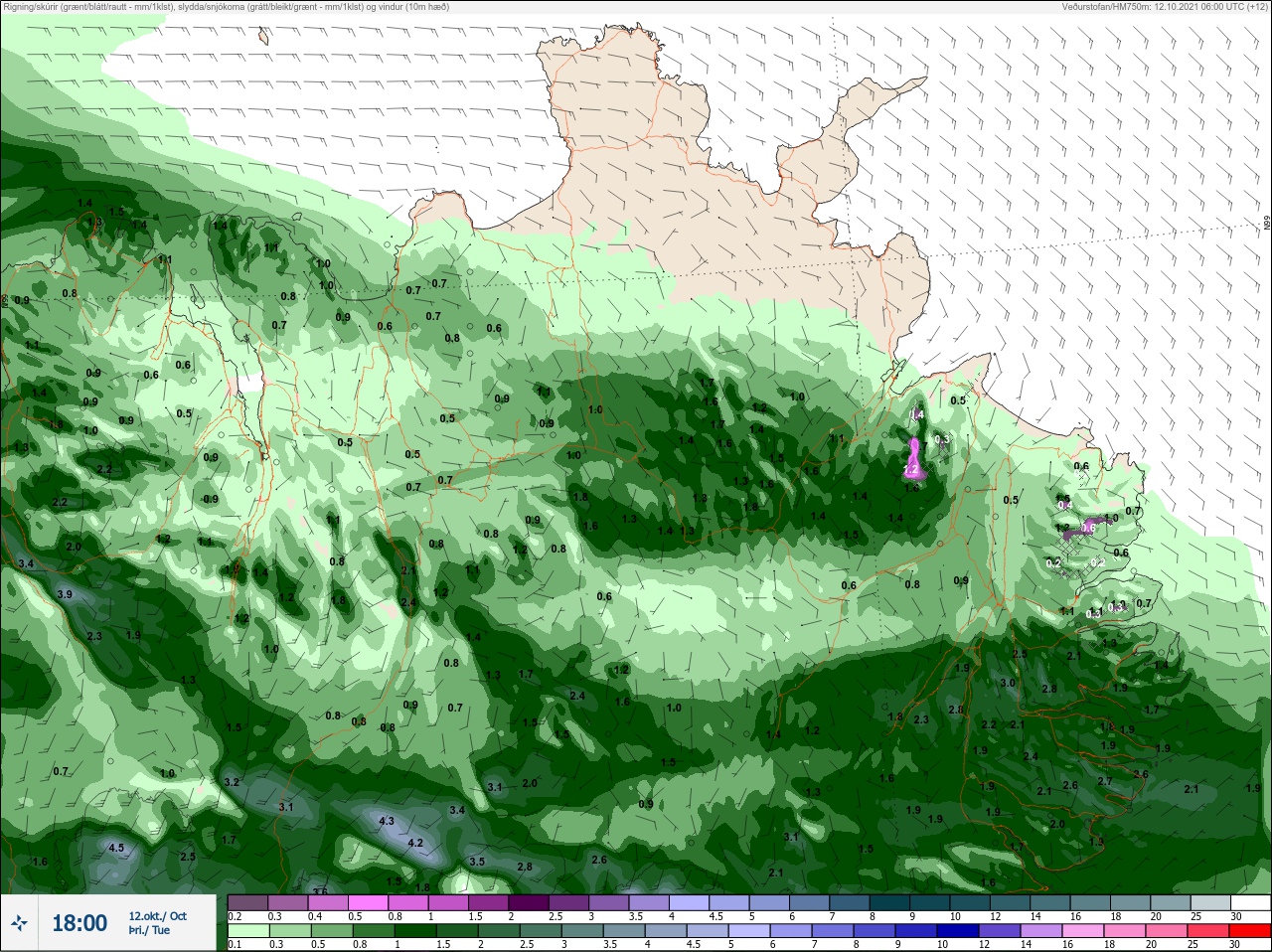1272x952 pixels.
Task: Pick the bright red legend swatch
Action: 1248,931
